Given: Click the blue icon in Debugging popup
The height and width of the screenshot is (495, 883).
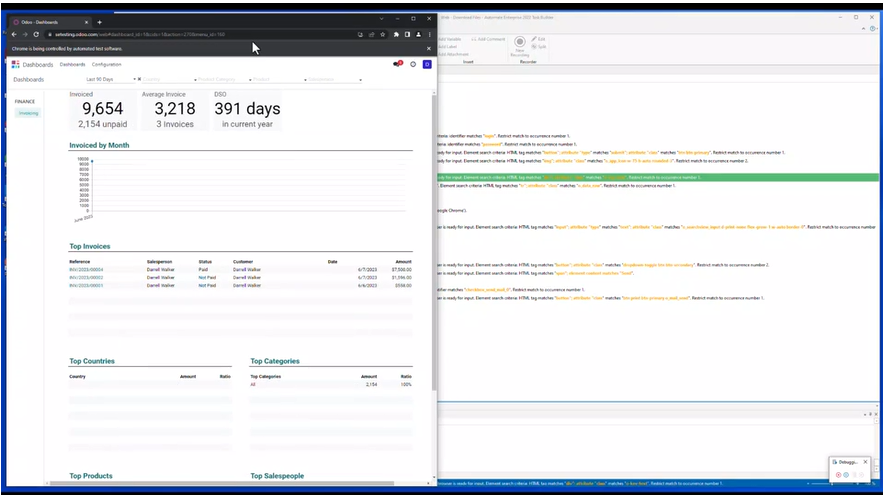Looking at the screenshot, I should 846,475.
